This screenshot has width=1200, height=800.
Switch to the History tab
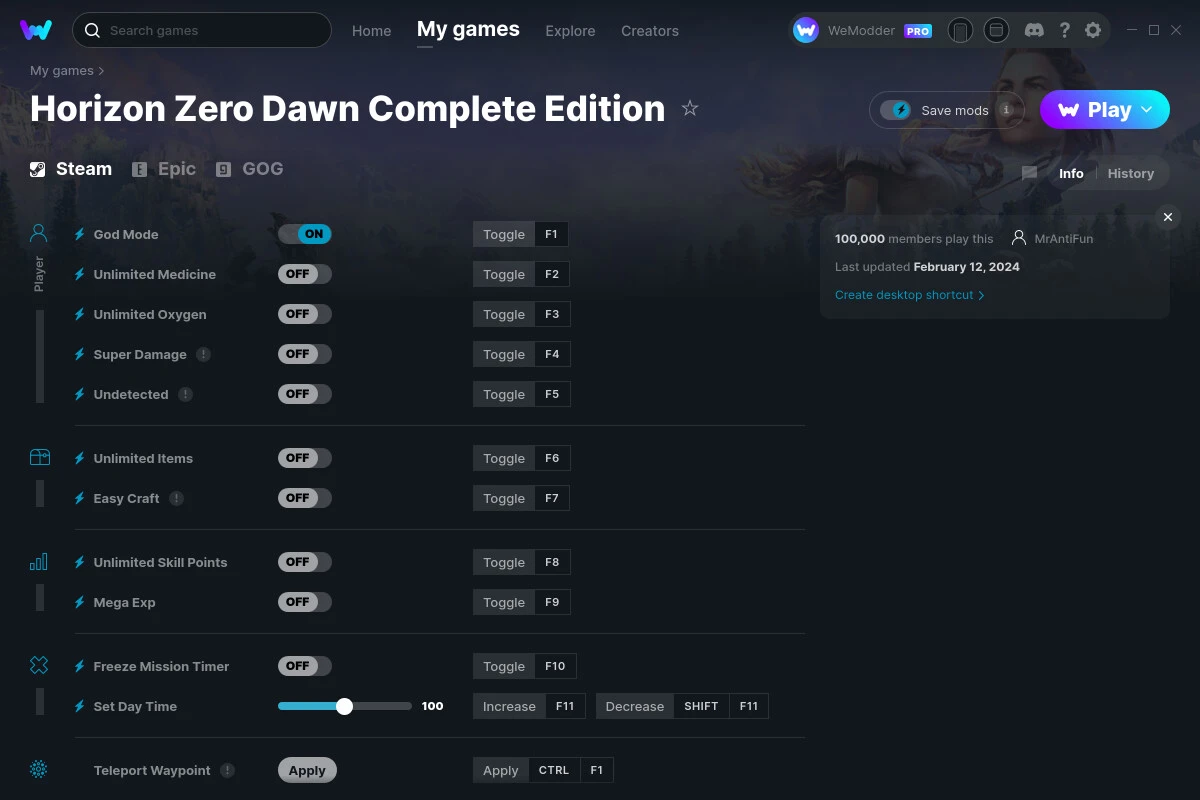pos(1130,173)
